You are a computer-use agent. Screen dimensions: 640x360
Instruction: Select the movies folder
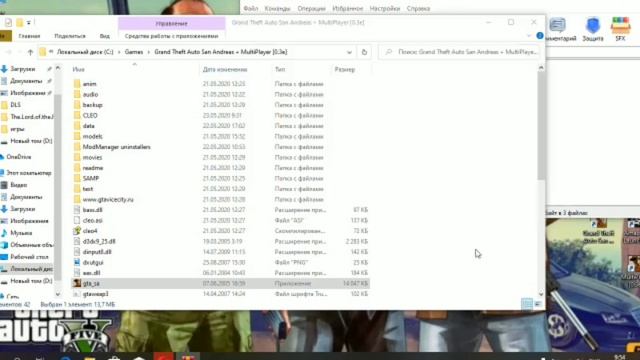[92, 158]
